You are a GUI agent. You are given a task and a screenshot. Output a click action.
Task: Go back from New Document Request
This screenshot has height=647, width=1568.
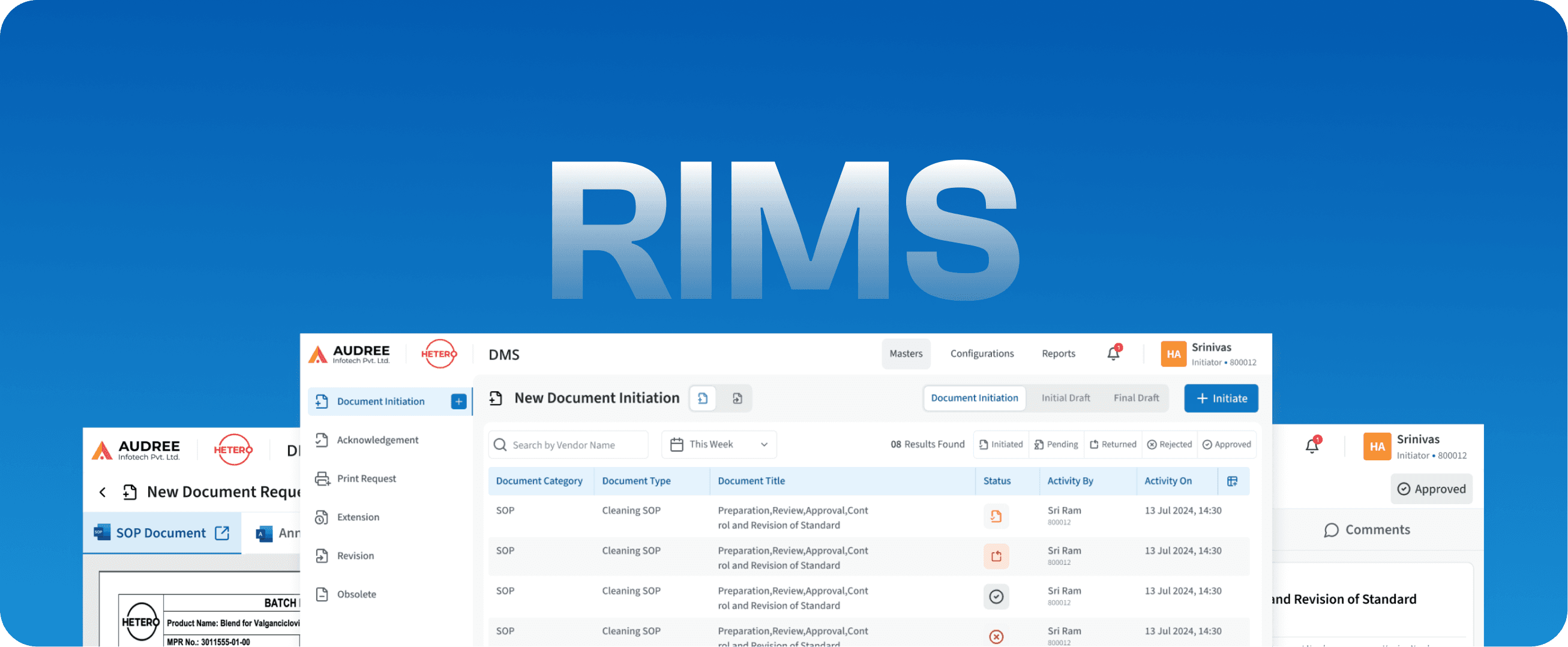[102, 492]
